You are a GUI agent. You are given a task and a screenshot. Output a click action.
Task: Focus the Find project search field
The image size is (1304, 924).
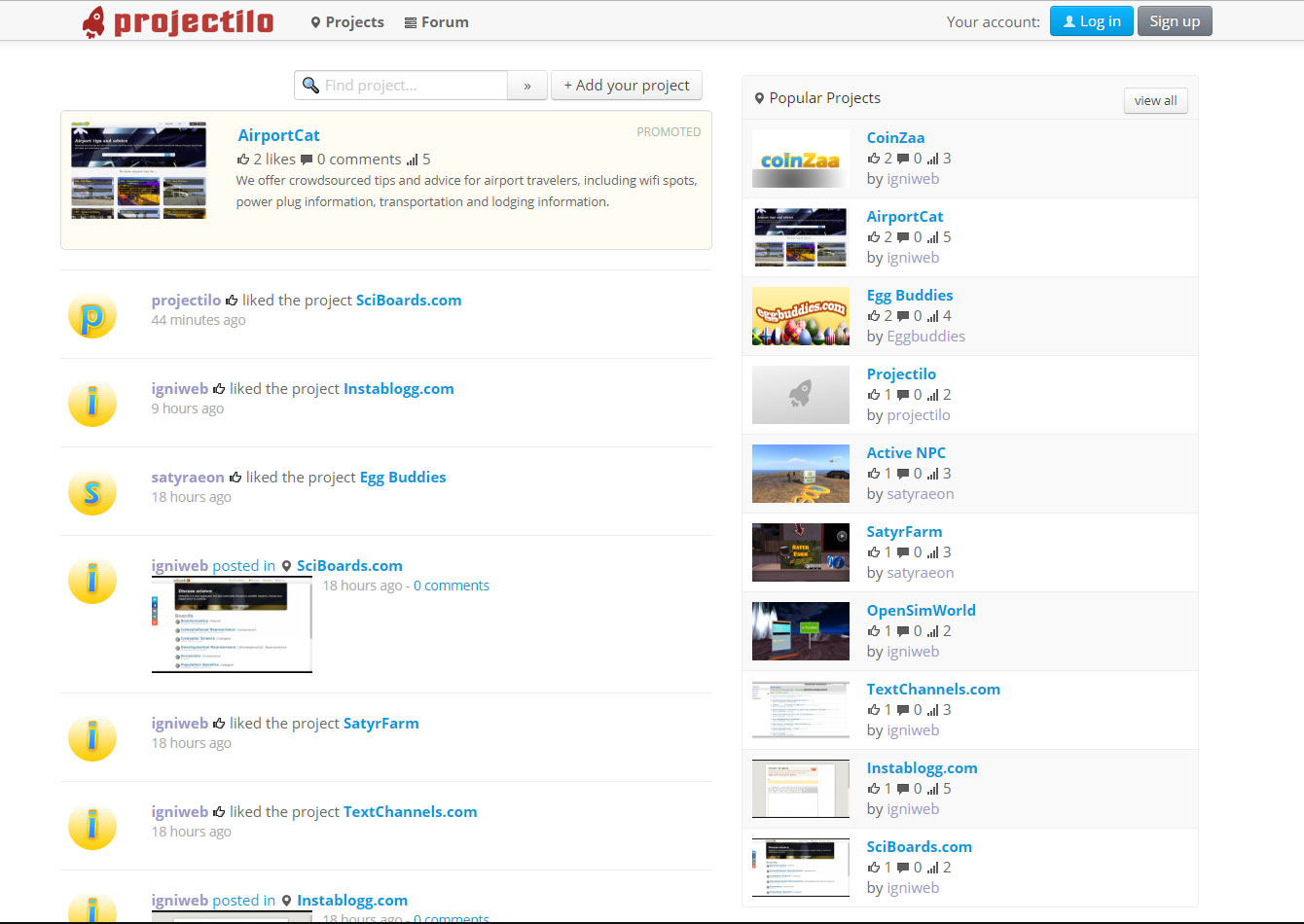[x=401, y=86]
